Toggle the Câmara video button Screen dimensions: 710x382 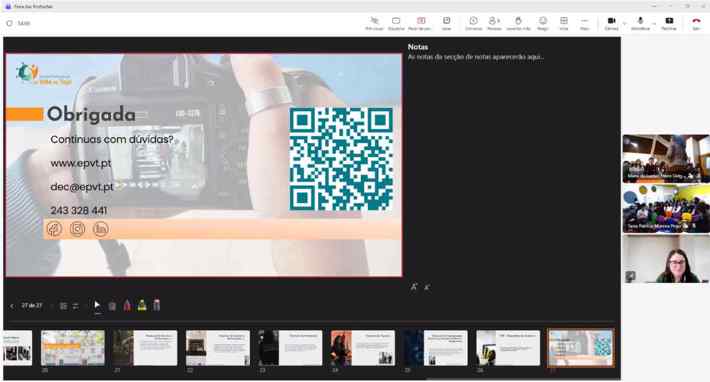[611, 23]
